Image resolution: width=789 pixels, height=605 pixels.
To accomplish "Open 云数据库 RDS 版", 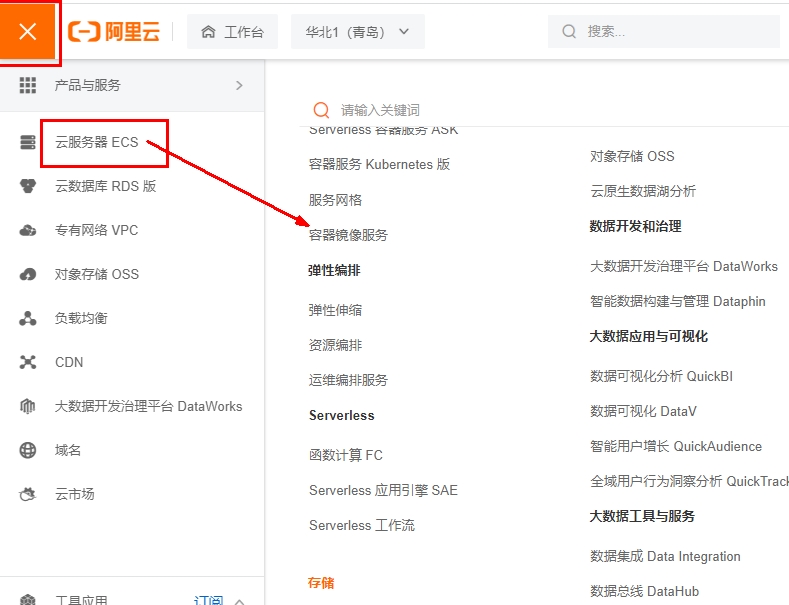I will point(106,186).
